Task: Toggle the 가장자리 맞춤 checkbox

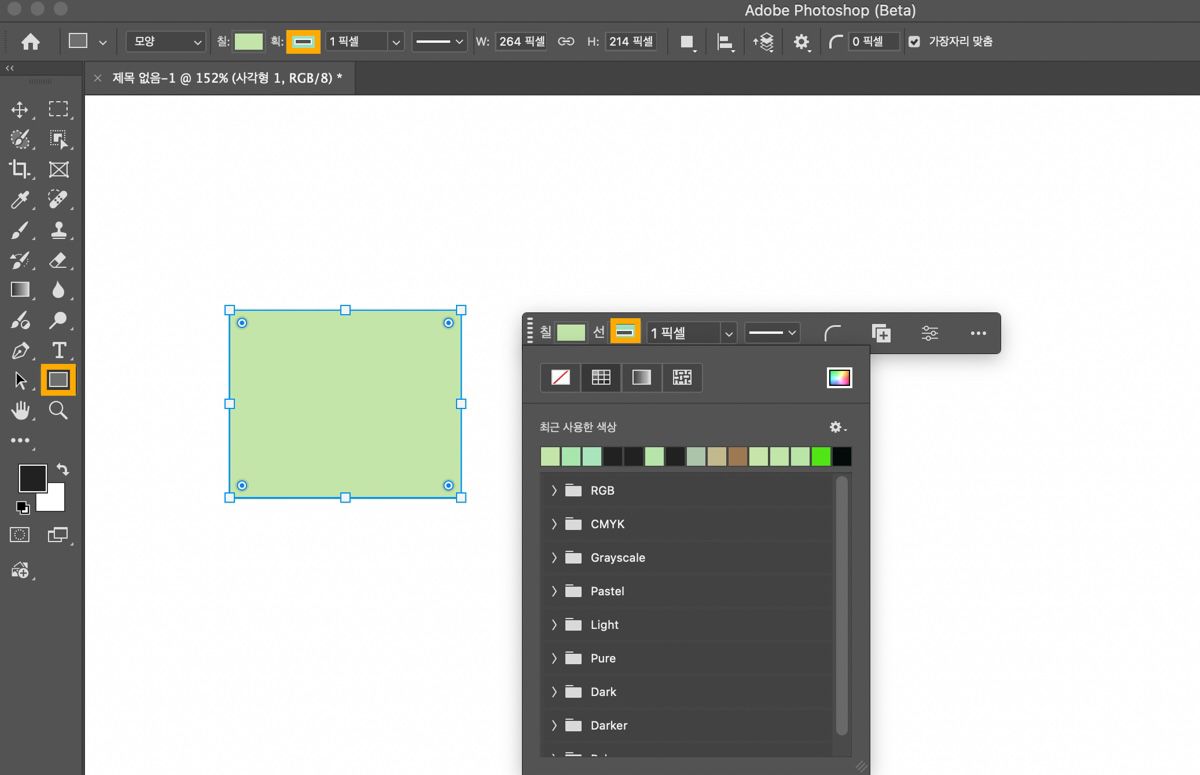Action: pos(914,42)
